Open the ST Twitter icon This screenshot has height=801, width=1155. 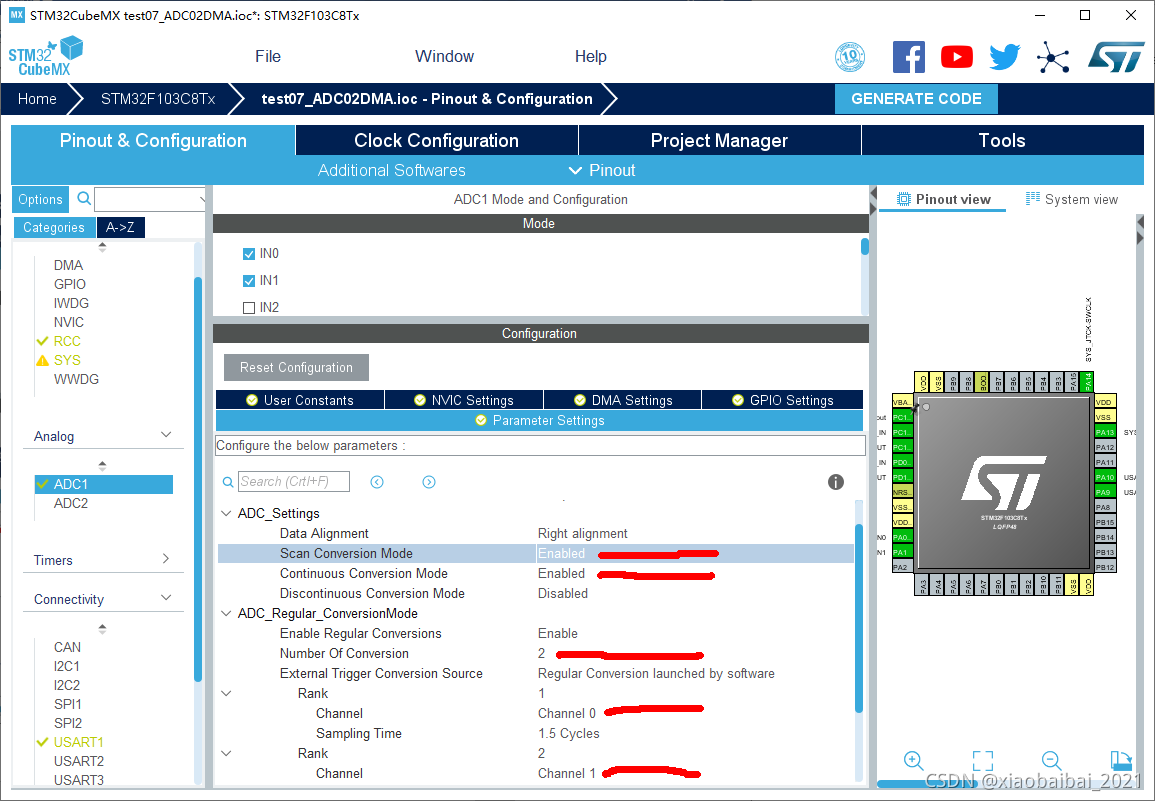[x=1005, y=57]
